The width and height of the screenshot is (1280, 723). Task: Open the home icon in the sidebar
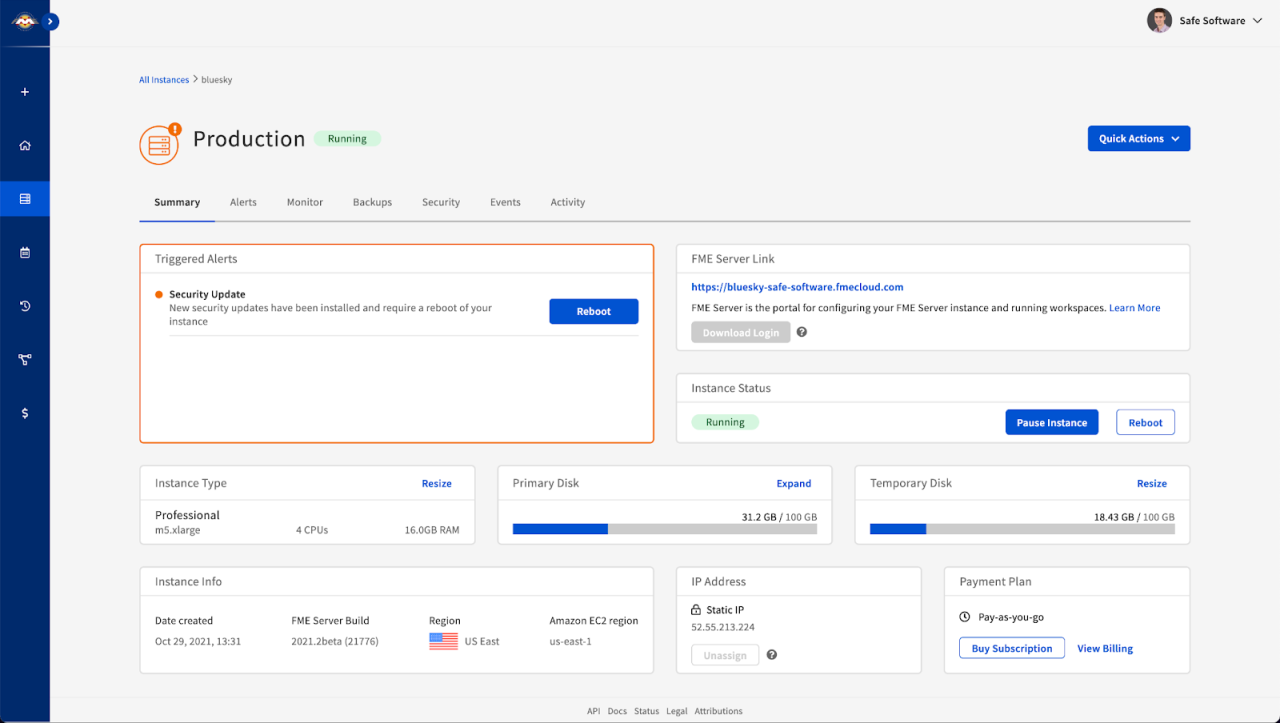click(x=25, y=145)
